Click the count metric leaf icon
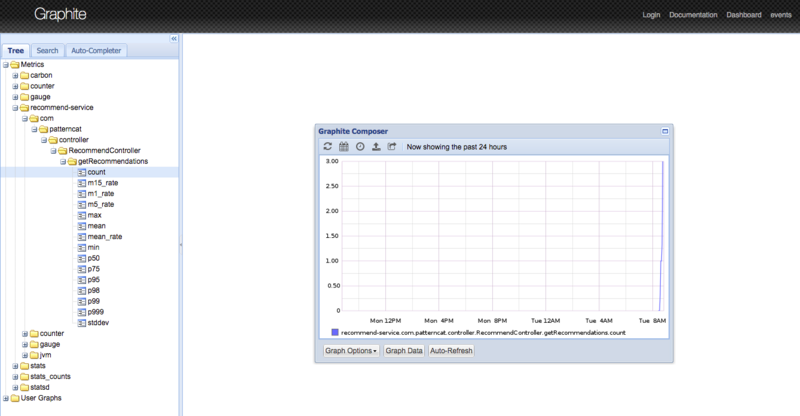Screen dimensions: 800x416 coord(82,173)
